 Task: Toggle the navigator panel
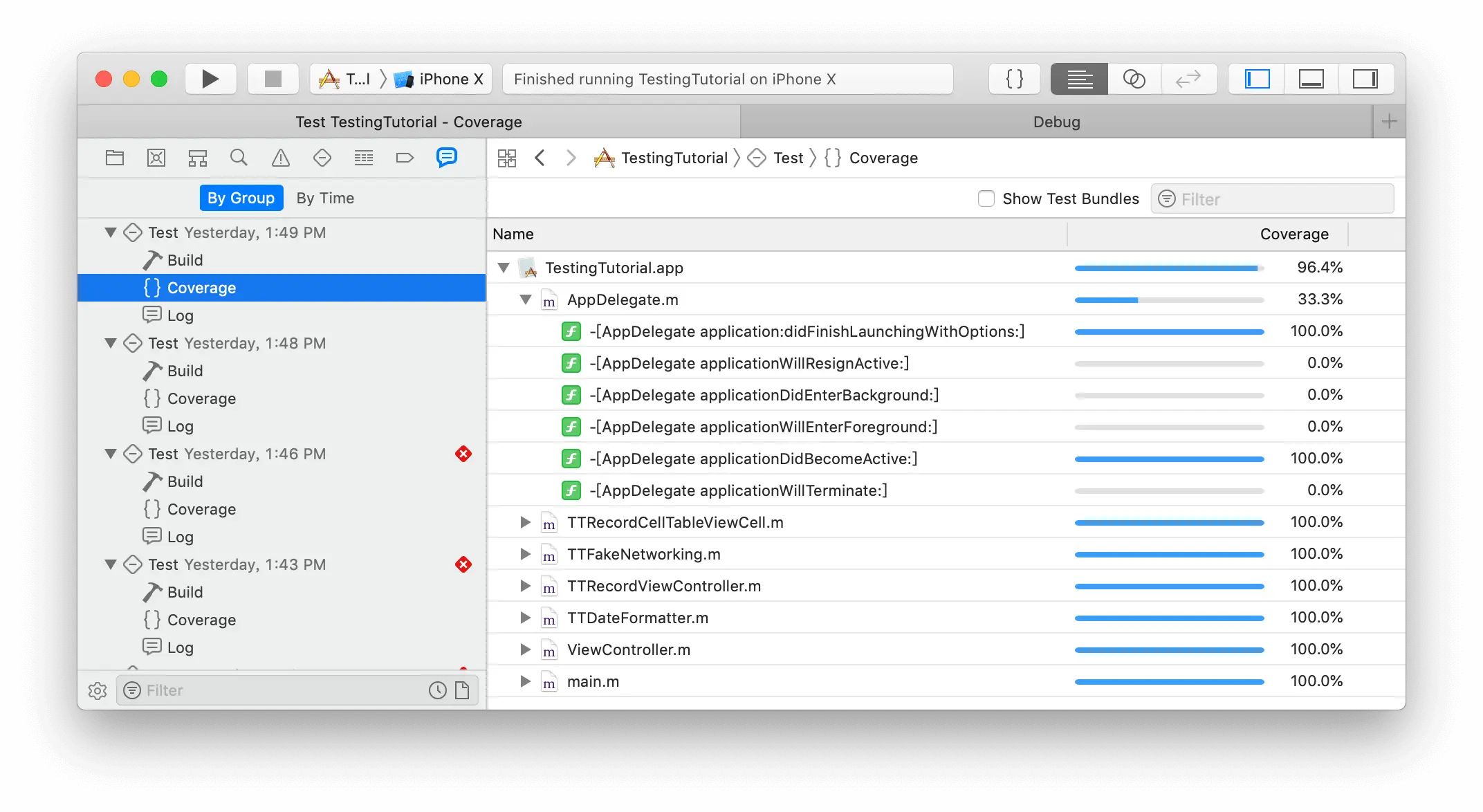click(x=1257, y=79)
